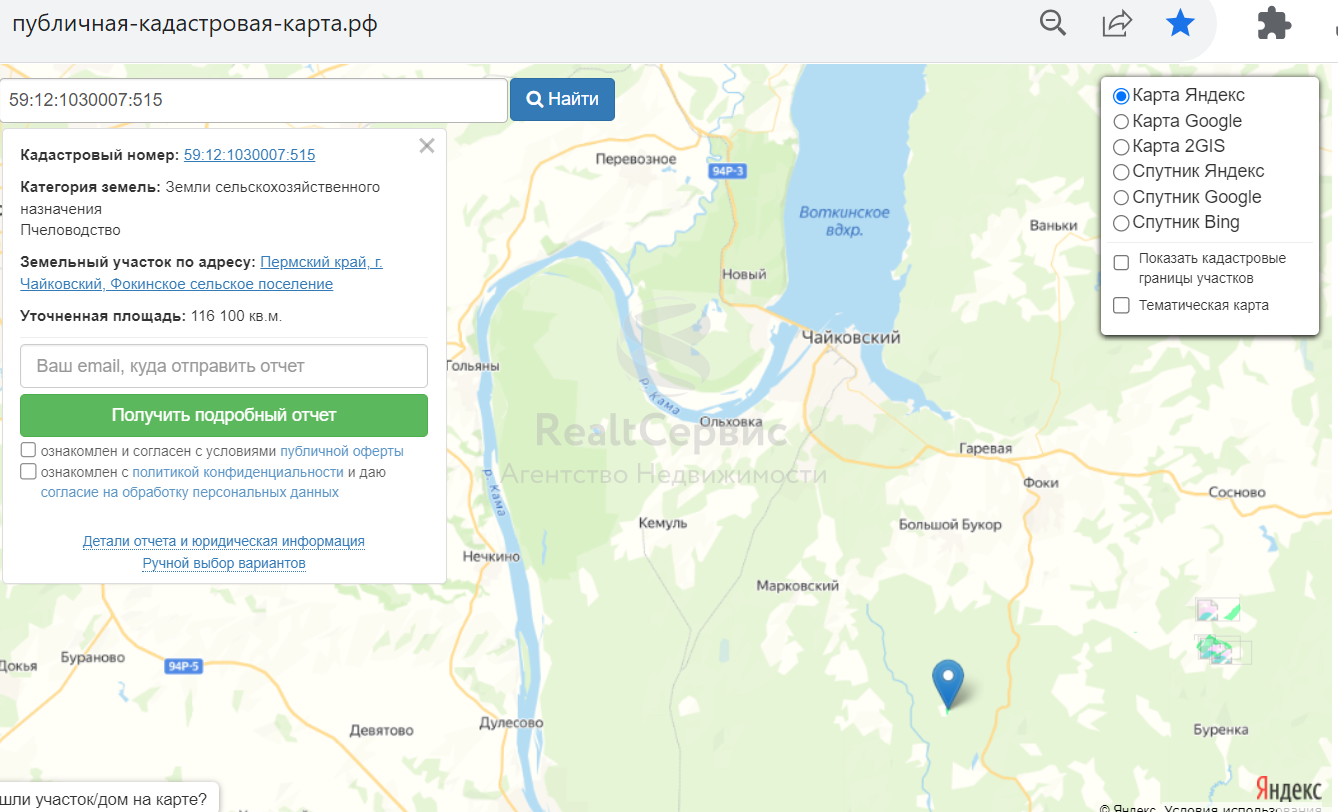Enable Показать кадастровые границы участков checkbox
Viewport: 1338px width, 812px height.
[x=1122, y=262]
